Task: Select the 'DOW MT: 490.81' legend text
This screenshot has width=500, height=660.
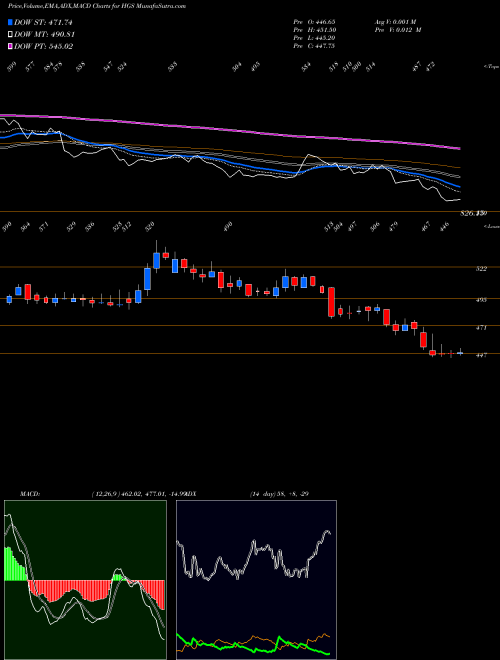Action: click(44, 34)
